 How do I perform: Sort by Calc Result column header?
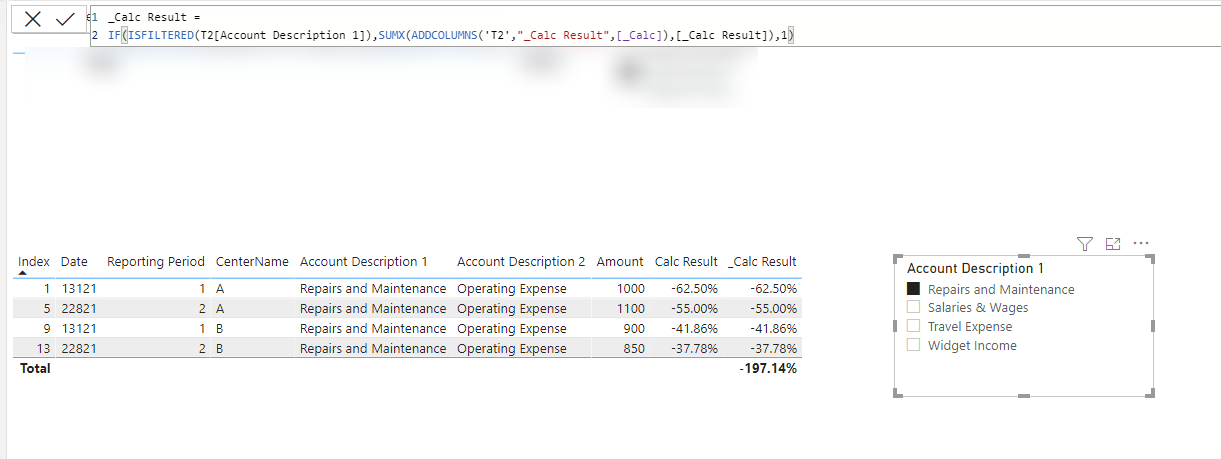686,262
